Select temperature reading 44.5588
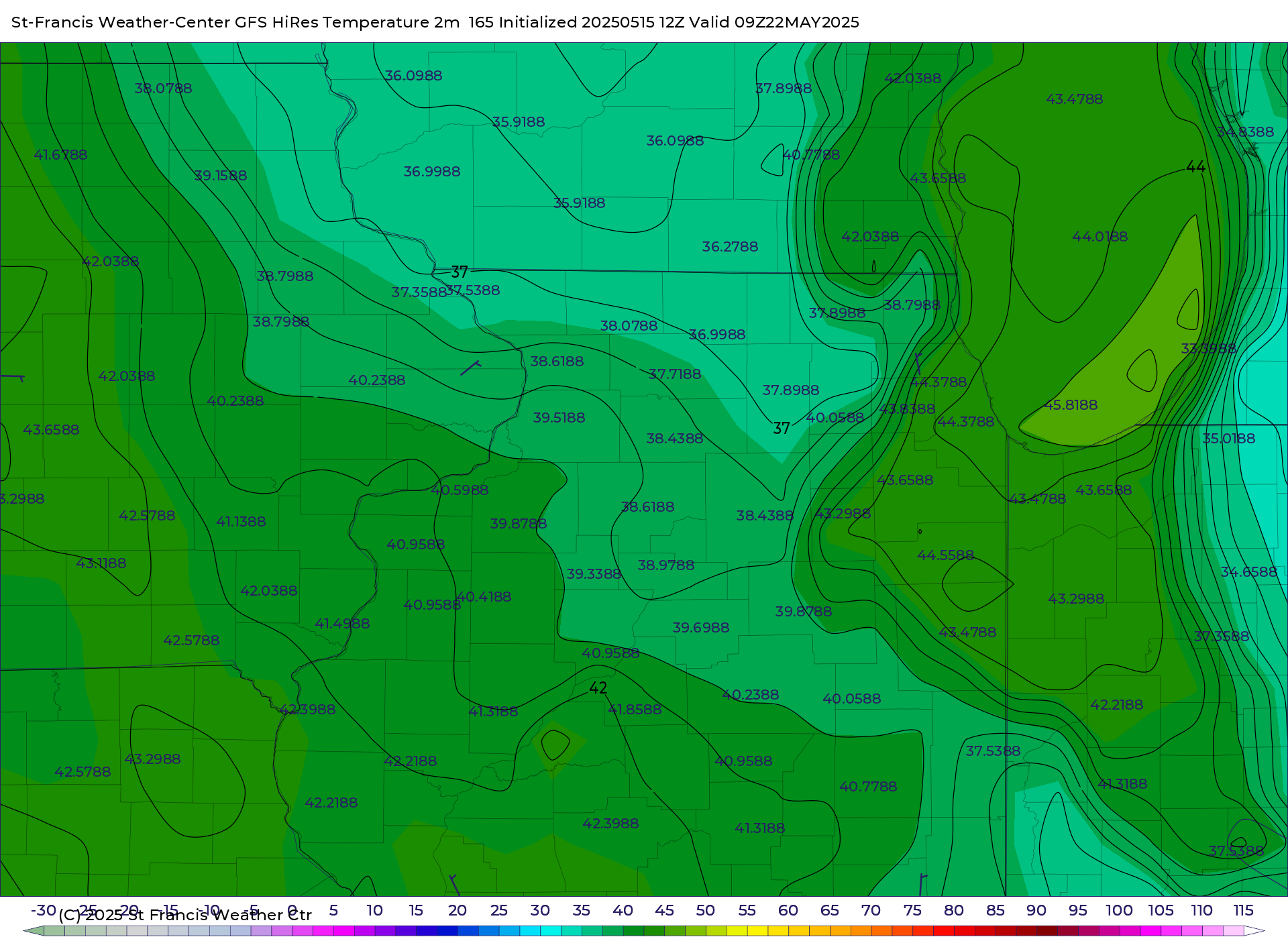Image resolution: width=1288 pixels, height=939 pixels. pos(946,555)
